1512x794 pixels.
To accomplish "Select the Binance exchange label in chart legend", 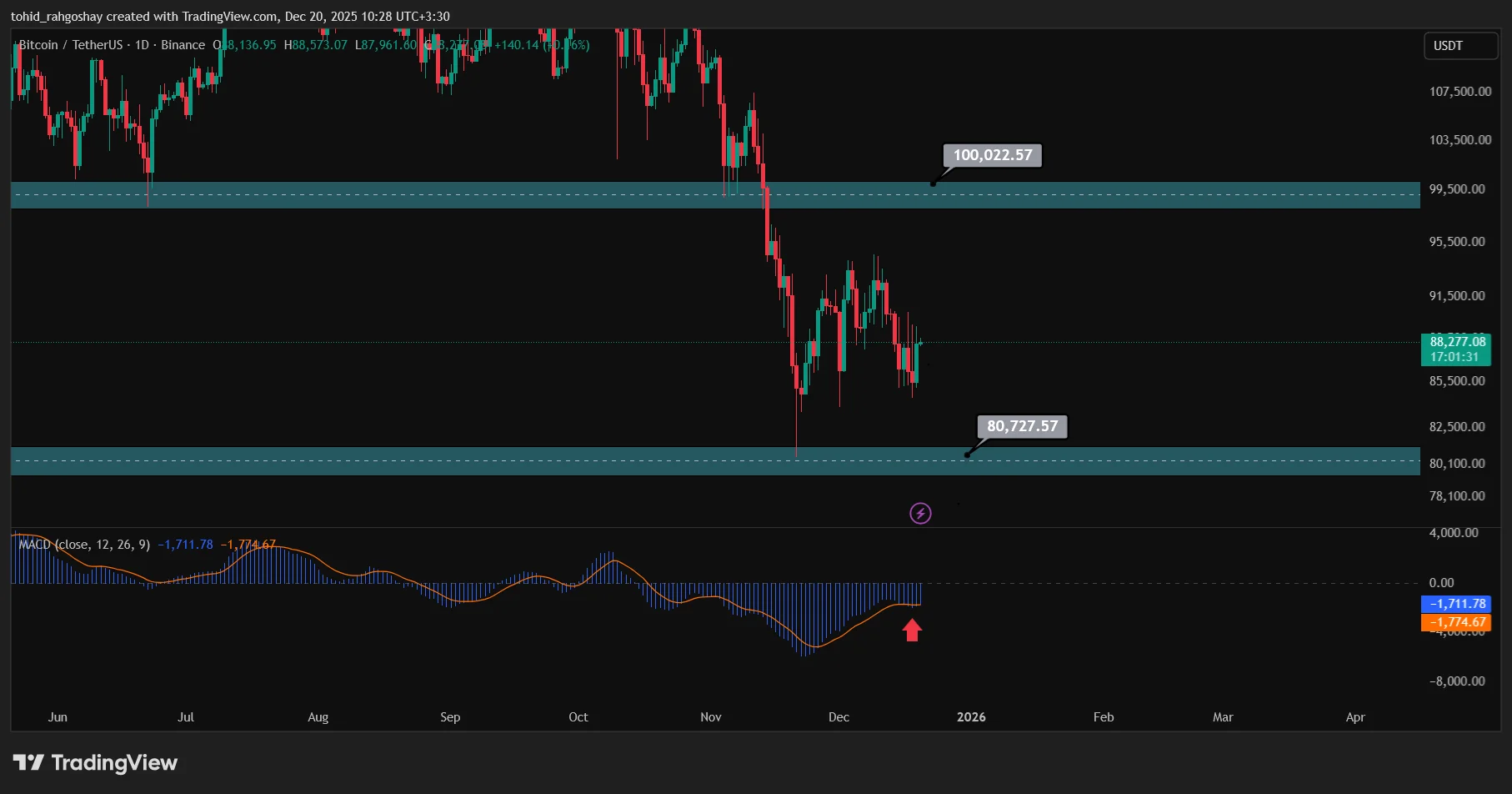I will point(183,45).
